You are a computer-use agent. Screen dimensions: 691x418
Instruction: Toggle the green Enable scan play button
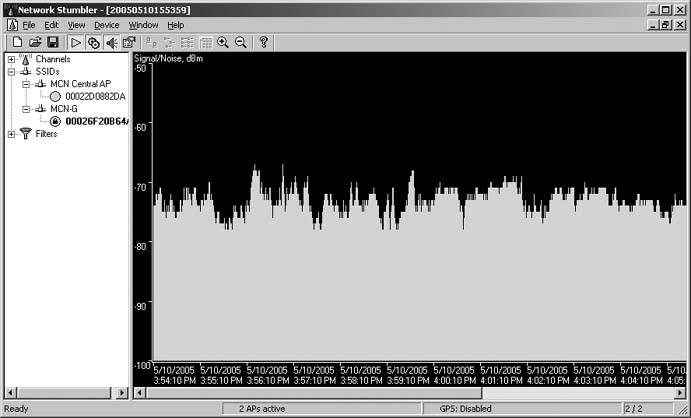[76, 43]
